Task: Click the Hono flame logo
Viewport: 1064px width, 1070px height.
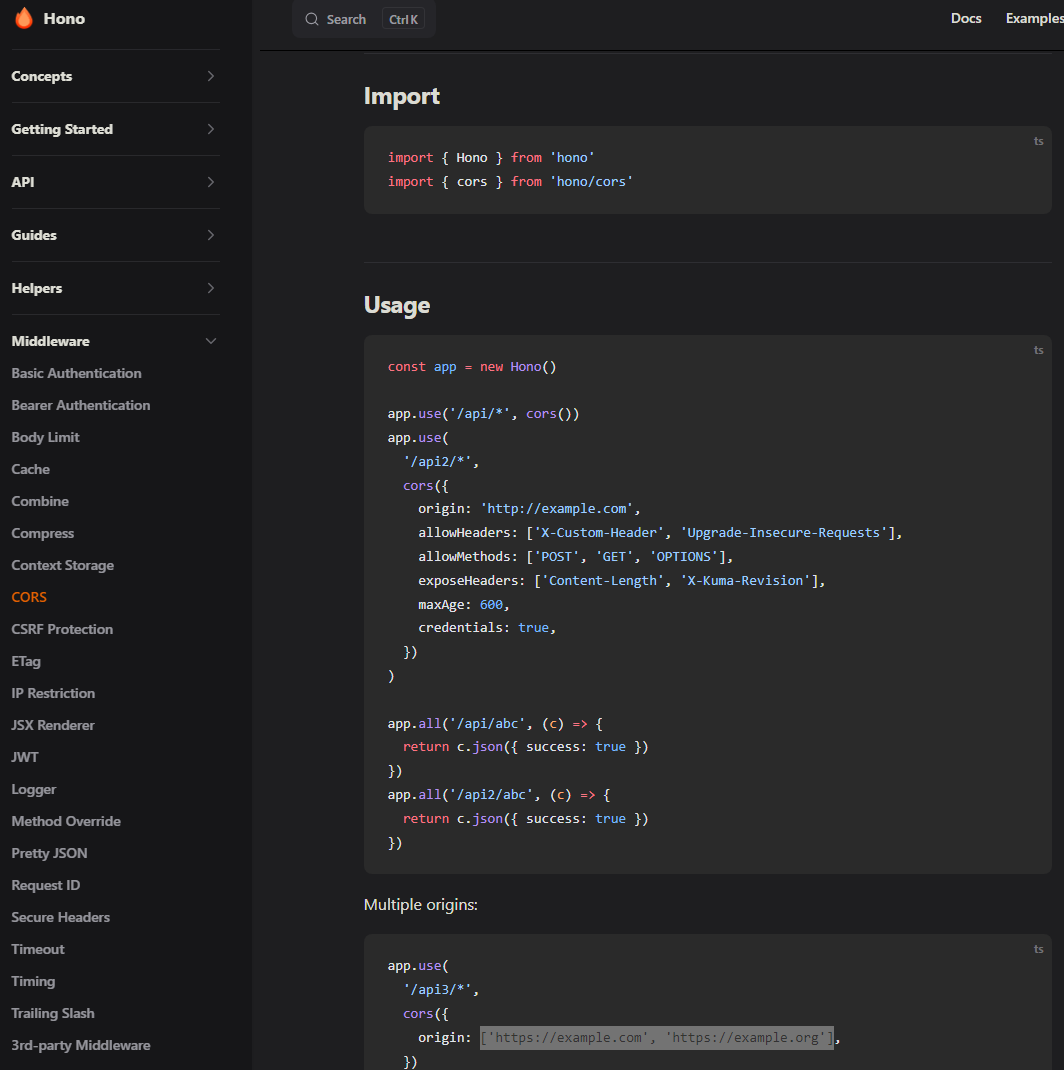Action: pyautogui.click(x=24, y=17)
